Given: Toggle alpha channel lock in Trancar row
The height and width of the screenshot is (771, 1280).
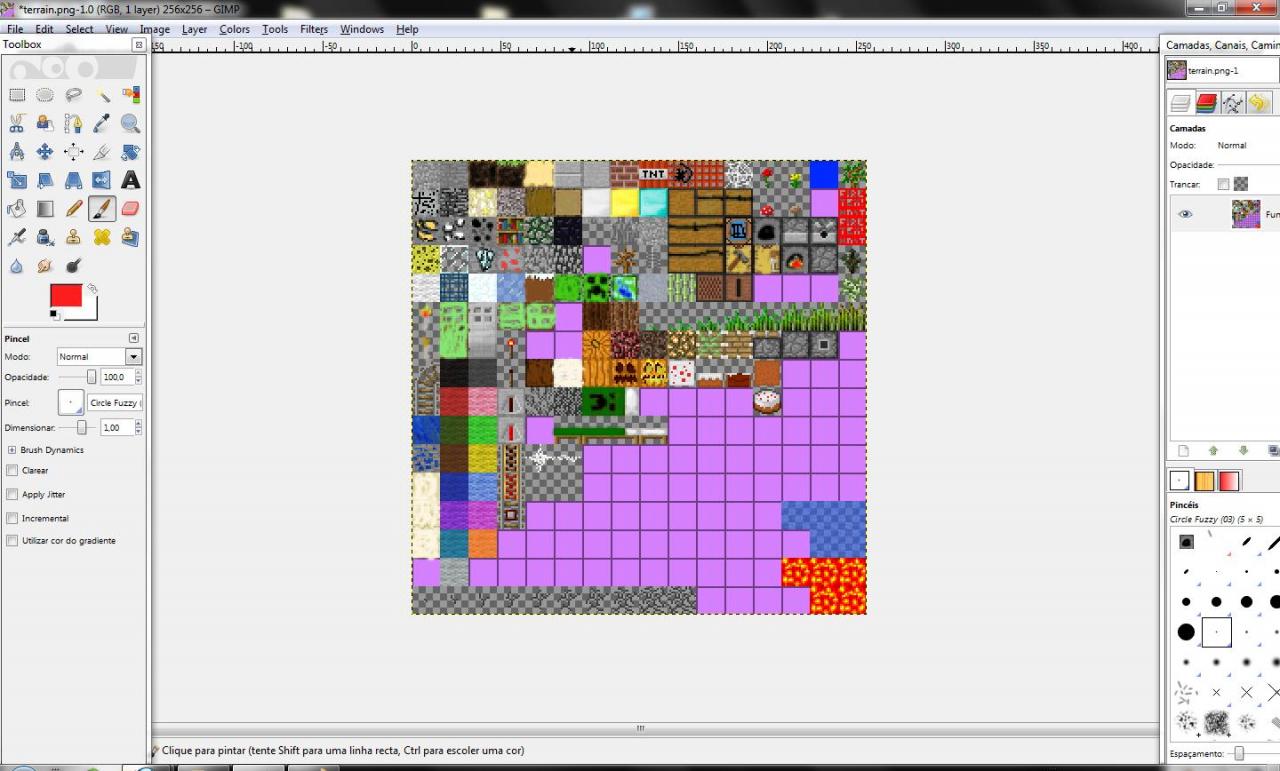Looking at the screenshot, I should pos(1241,184).
